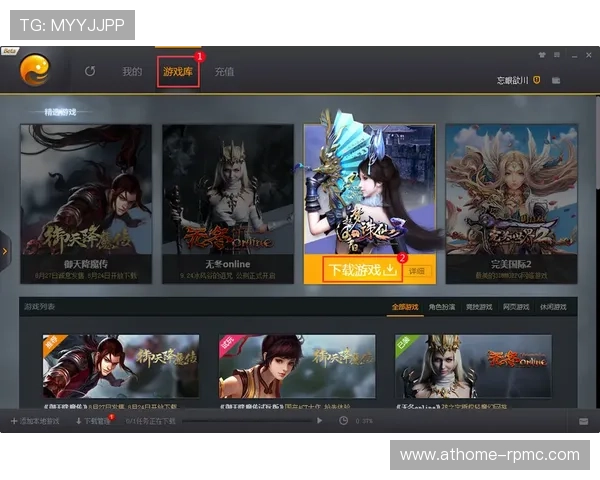Open 下载管理 download manager

[93, 421]
